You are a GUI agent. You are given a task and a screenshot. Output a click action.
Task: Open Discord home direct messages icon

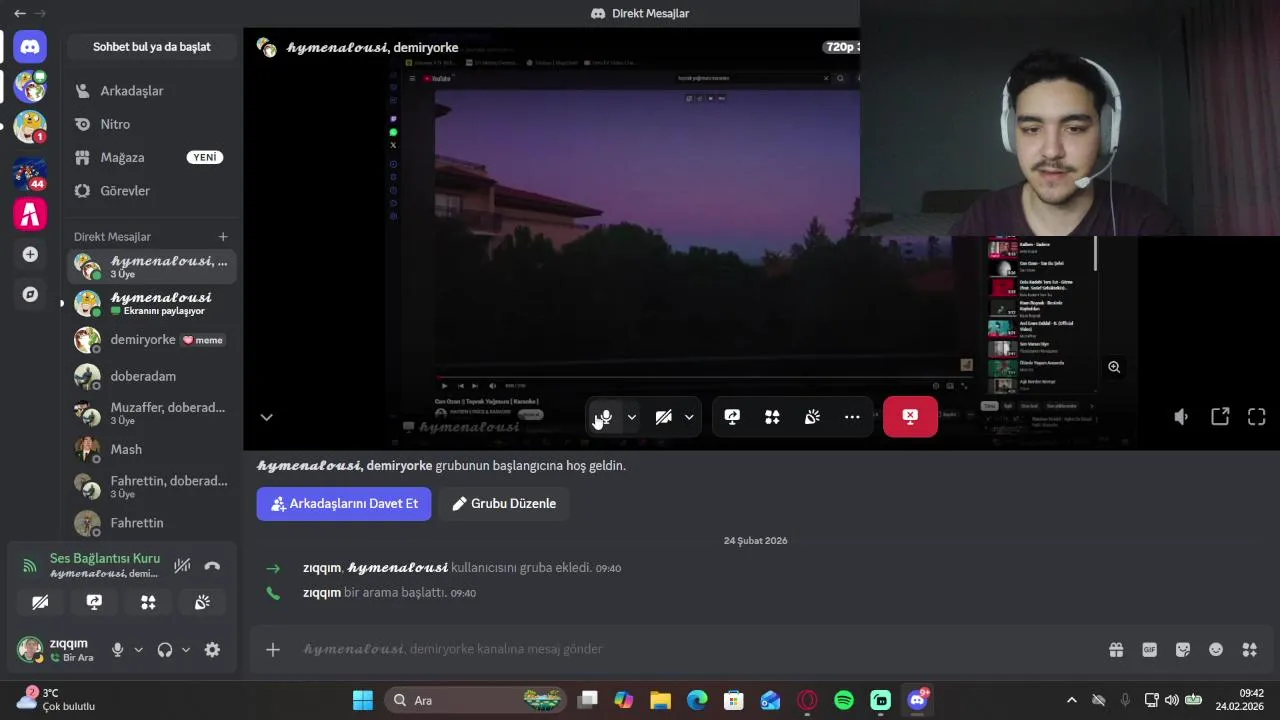click(30, 46)
